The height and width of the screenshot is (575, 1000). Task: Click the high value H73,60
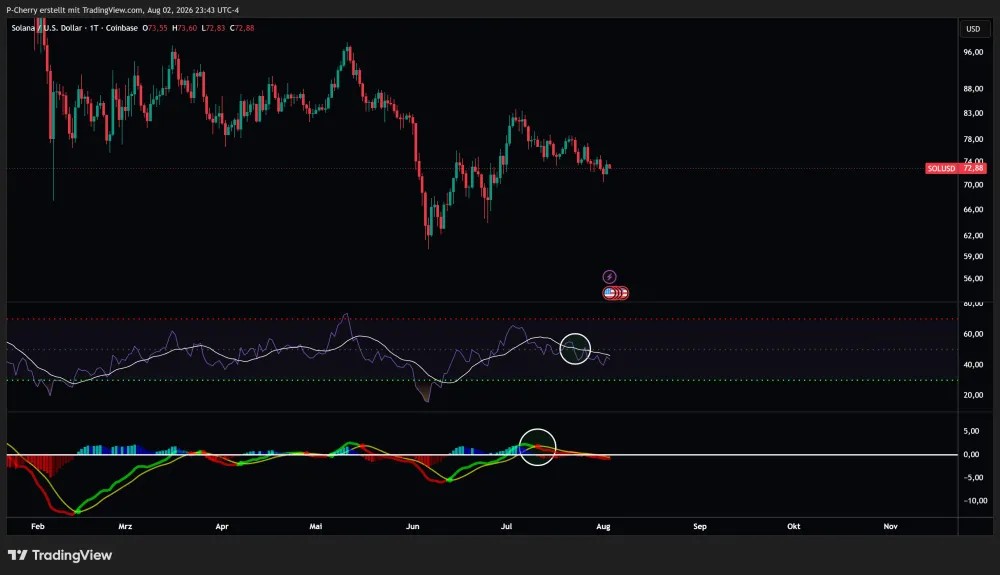[184, 28]
